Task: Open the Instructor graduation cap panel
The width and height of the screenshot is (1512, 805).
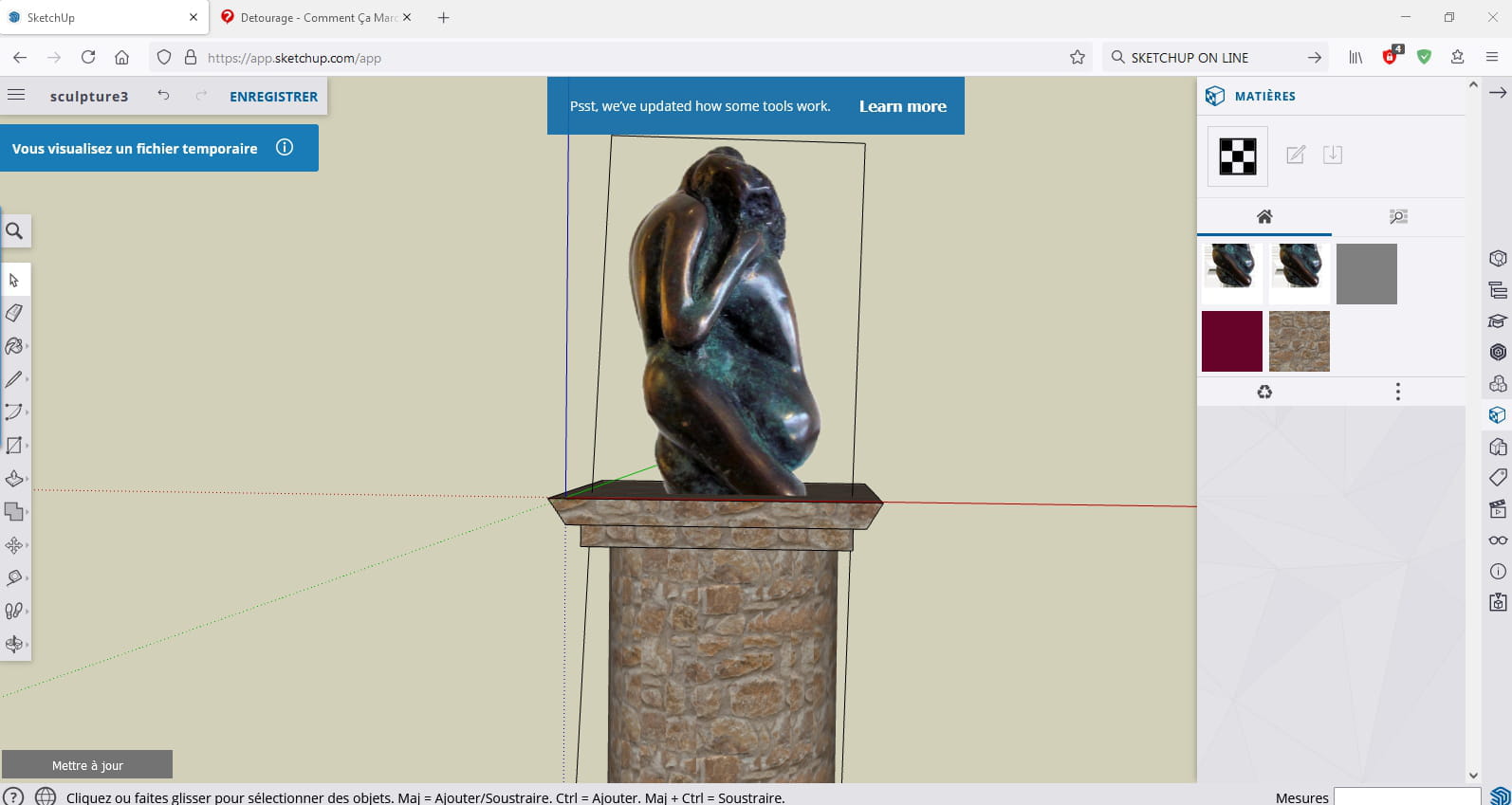Action: click(x=1498, y=321)
